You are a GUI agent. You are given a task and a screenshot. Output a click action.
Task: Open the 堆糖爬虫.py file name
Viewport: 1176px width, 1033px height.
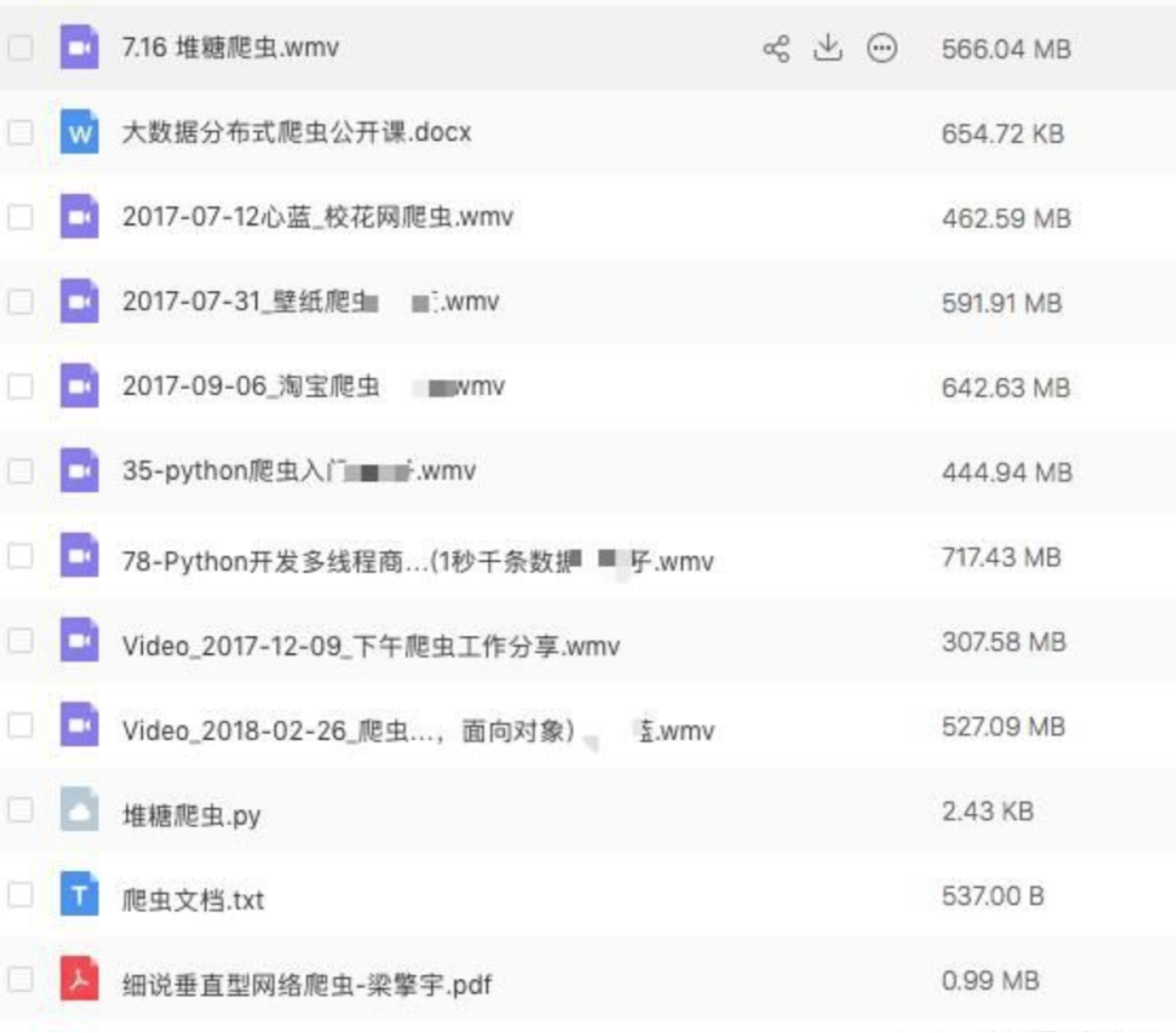click(191, 816)
